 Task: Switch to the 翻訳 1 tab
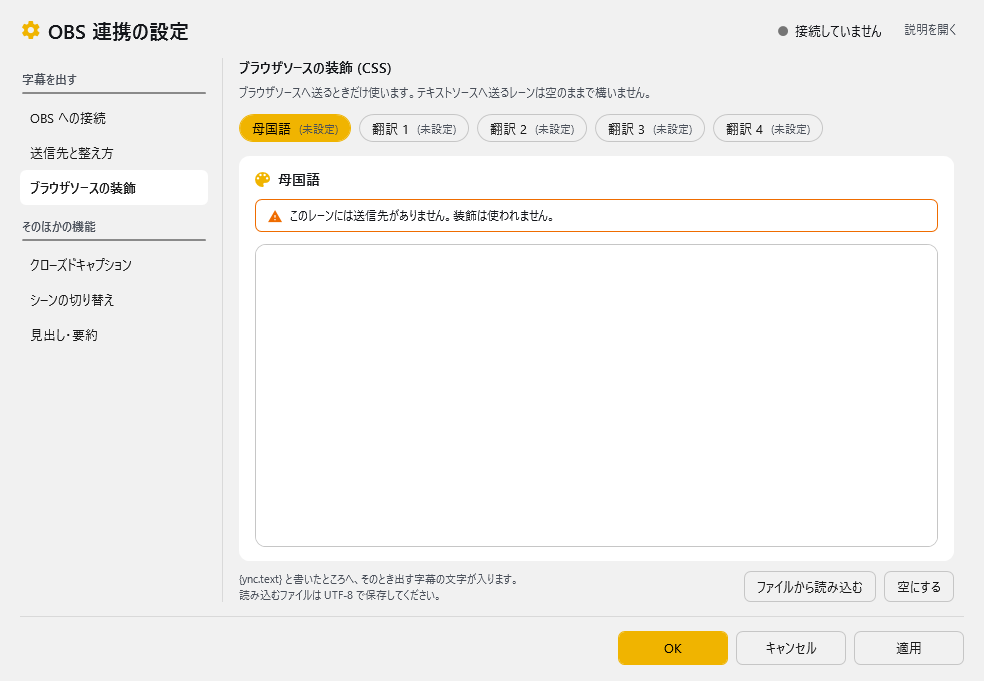click(414, 129)
